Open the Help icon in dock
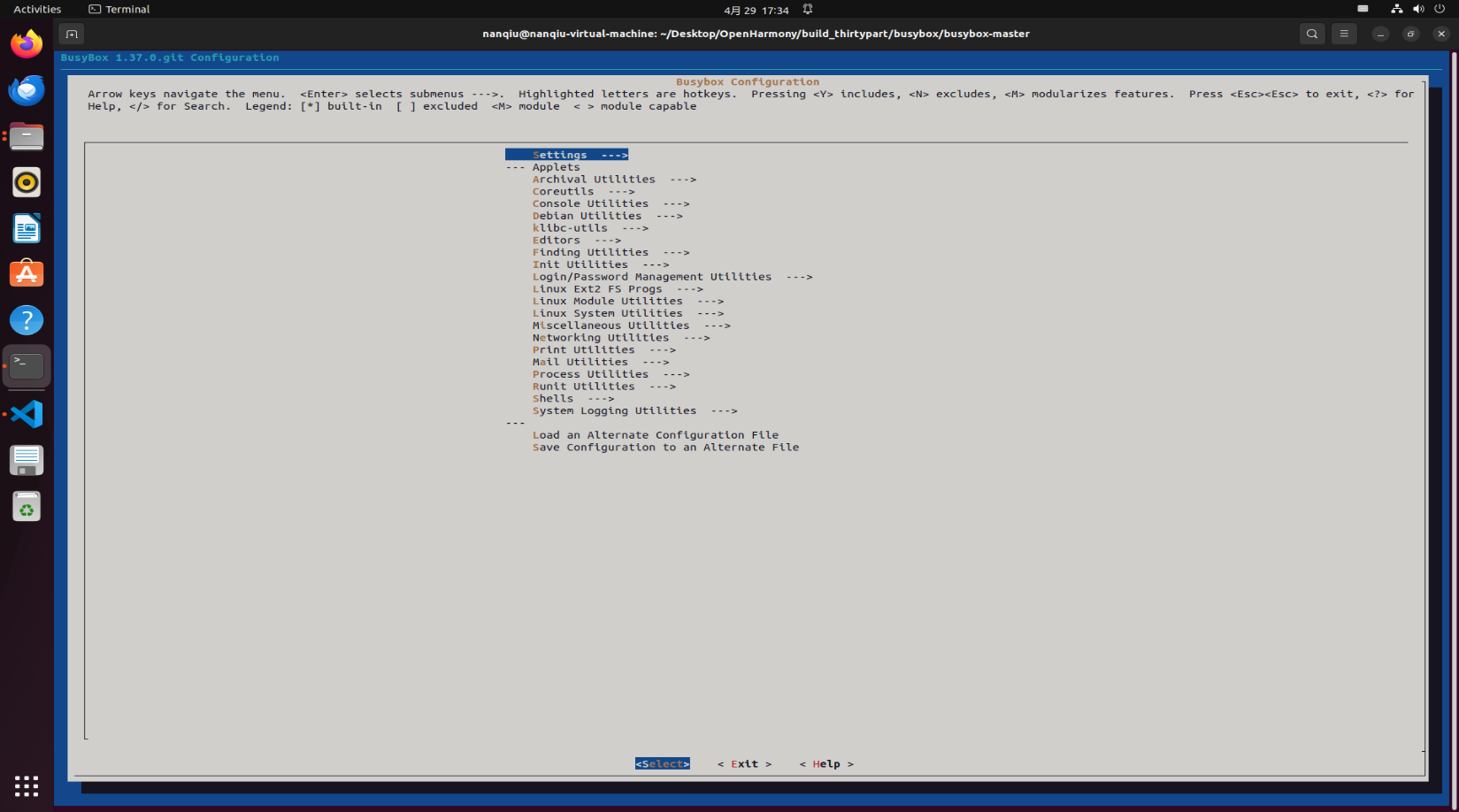Viewport: 1459px width, 812px height. (x=27, y=320)
